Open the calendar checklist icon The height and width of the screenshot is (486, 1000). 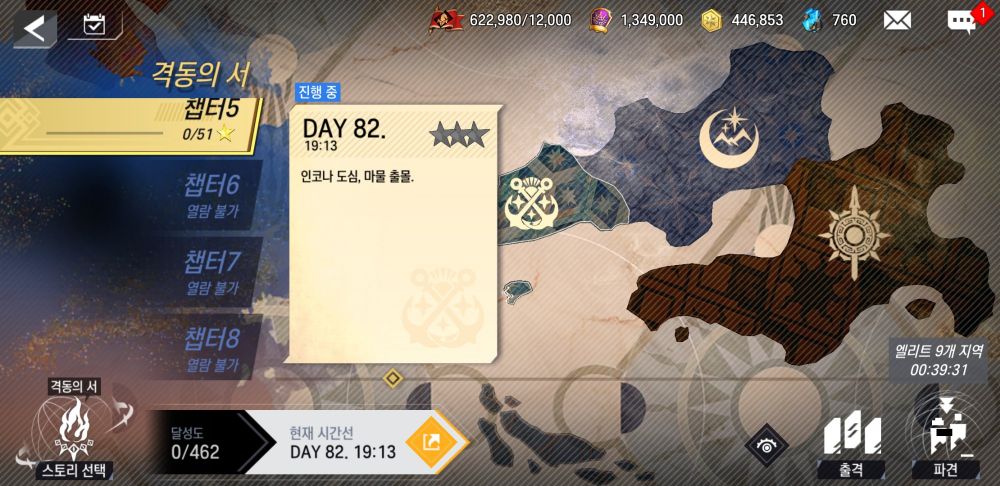pos(94,25)
